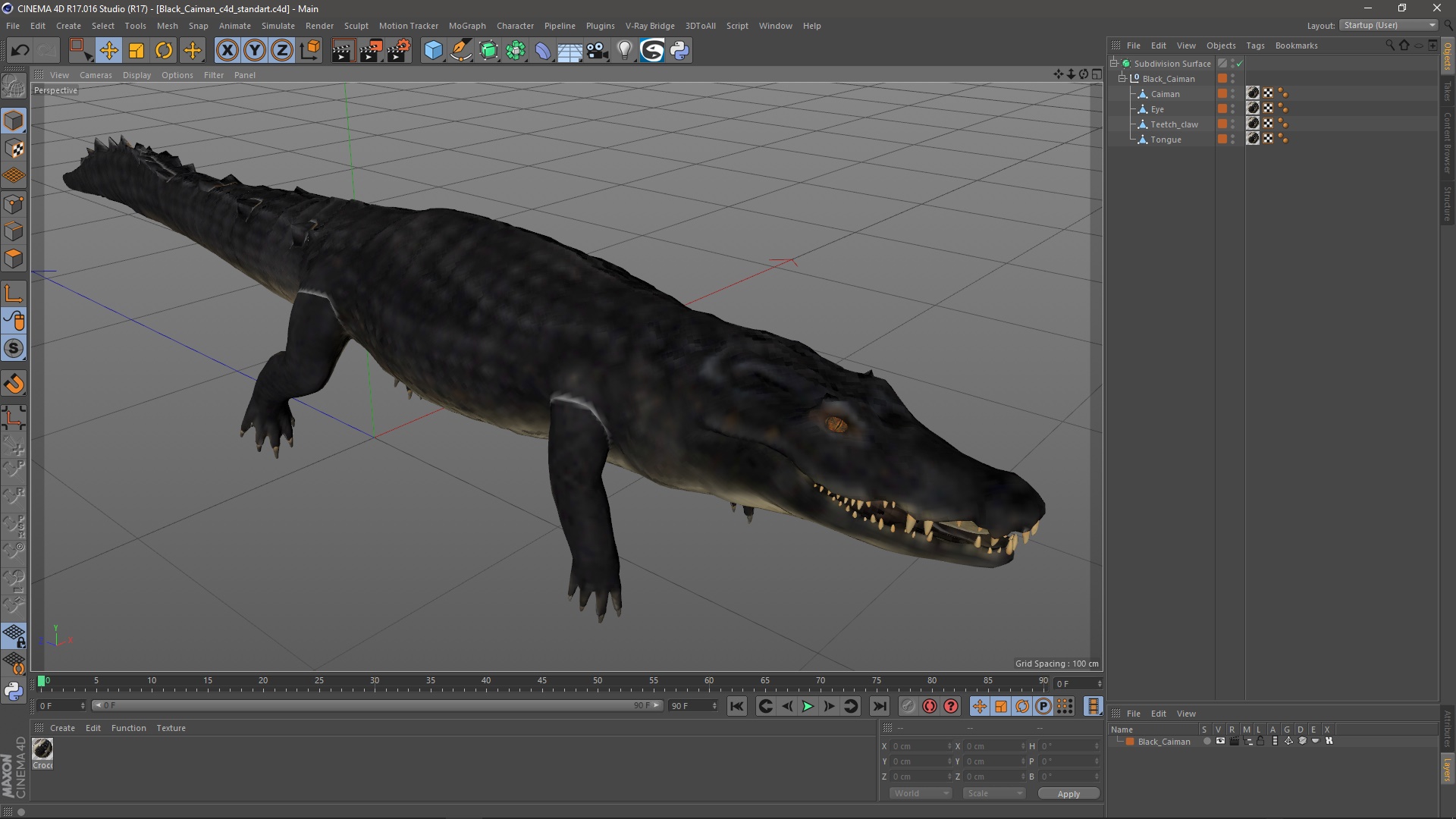Open the MoGraph menu
This screenshot has height=819, width=1456.
(x=467, y=26)
